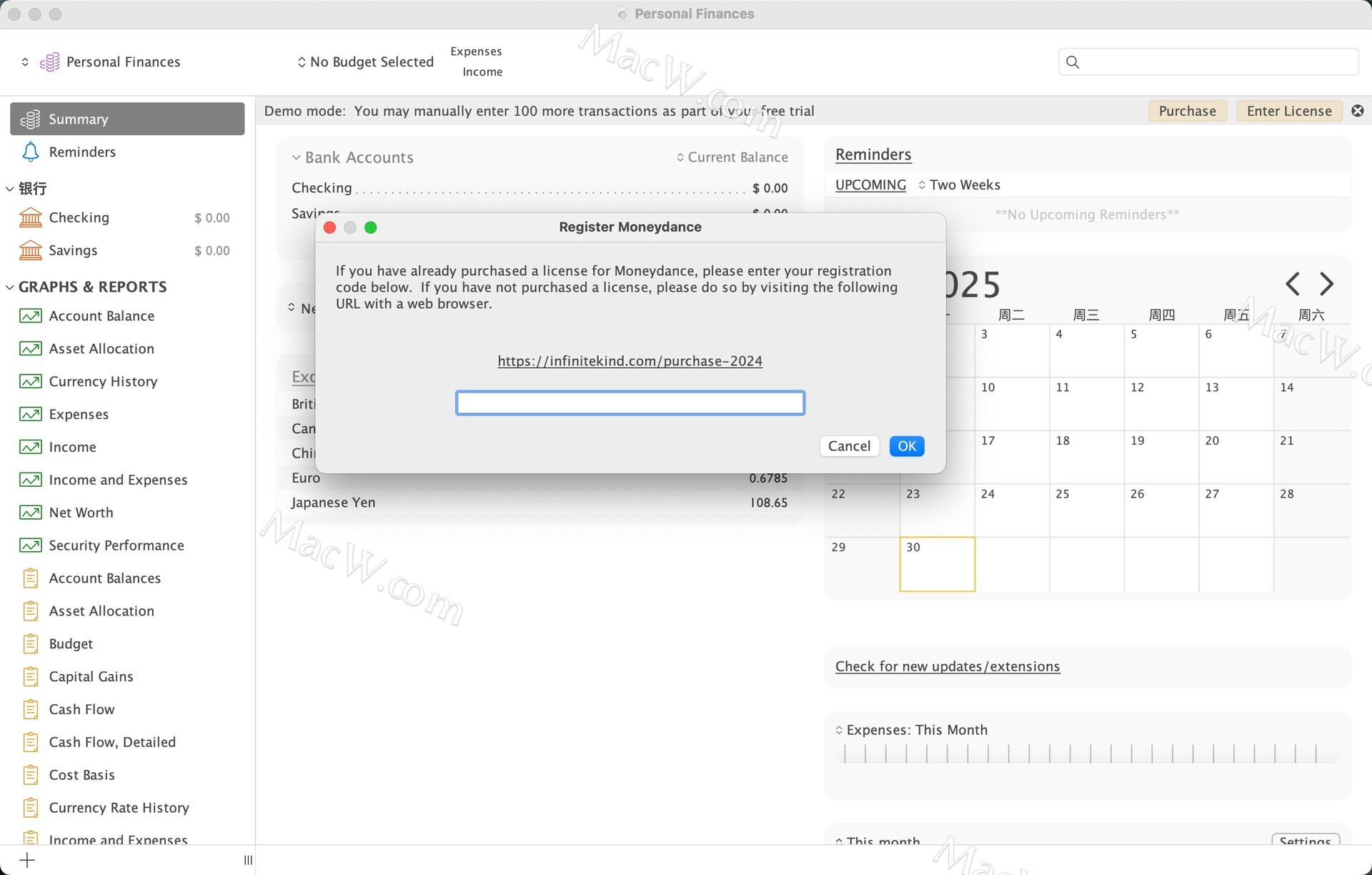Collapse the Bank Accounts section

pos(296,157)
